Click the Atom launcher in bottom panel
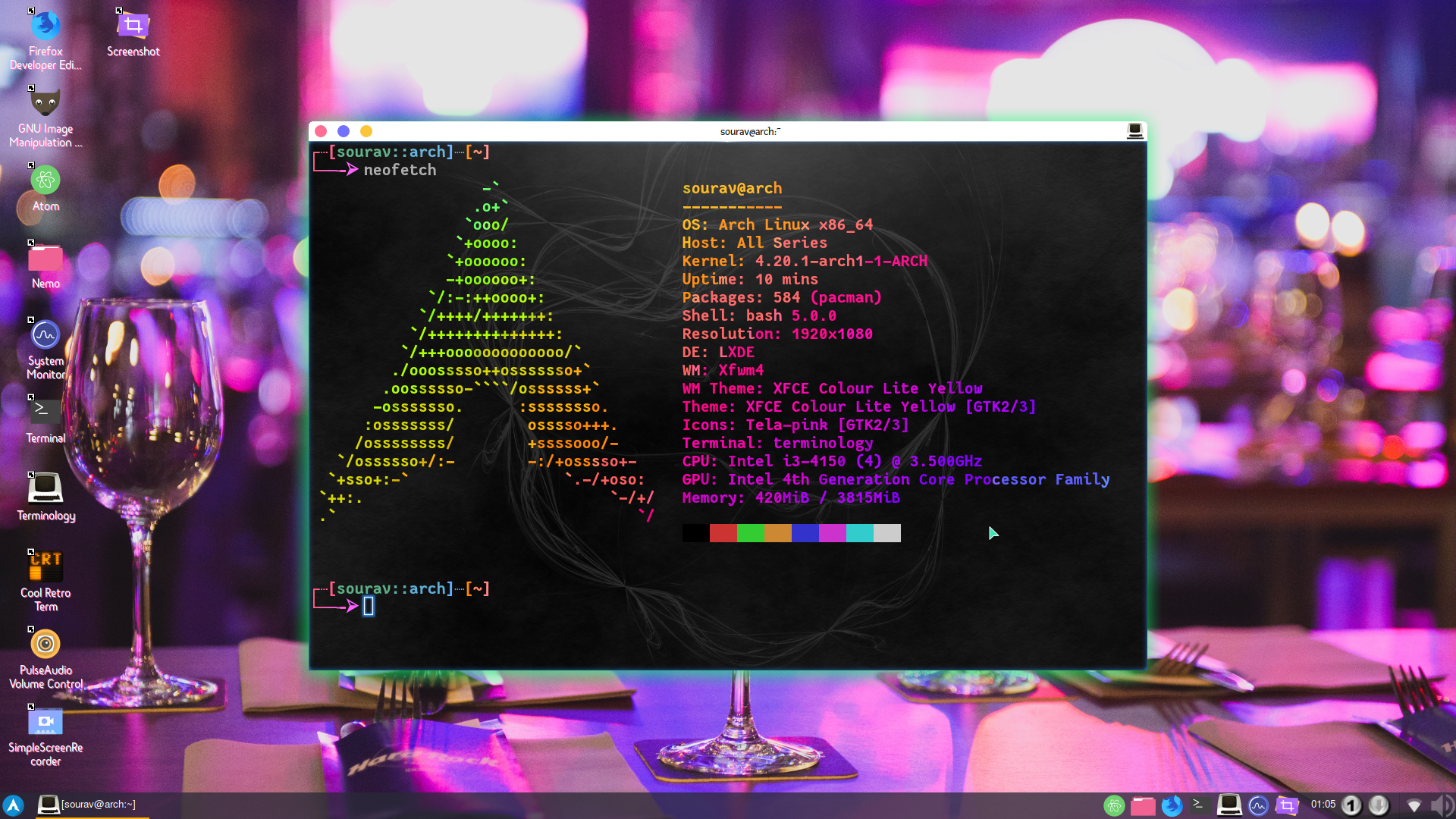The height and width of the screenshot is (819, 1456). click(x=1114, y=805)
